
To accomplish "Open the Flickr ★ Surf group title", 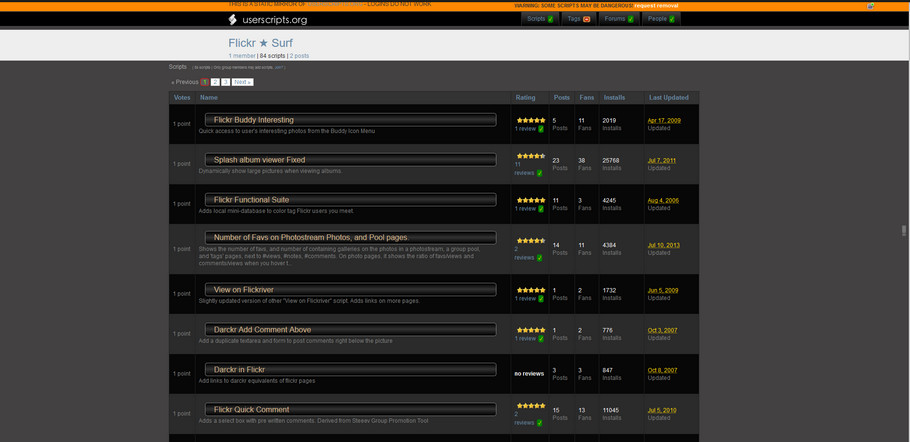I will point(261,43).
